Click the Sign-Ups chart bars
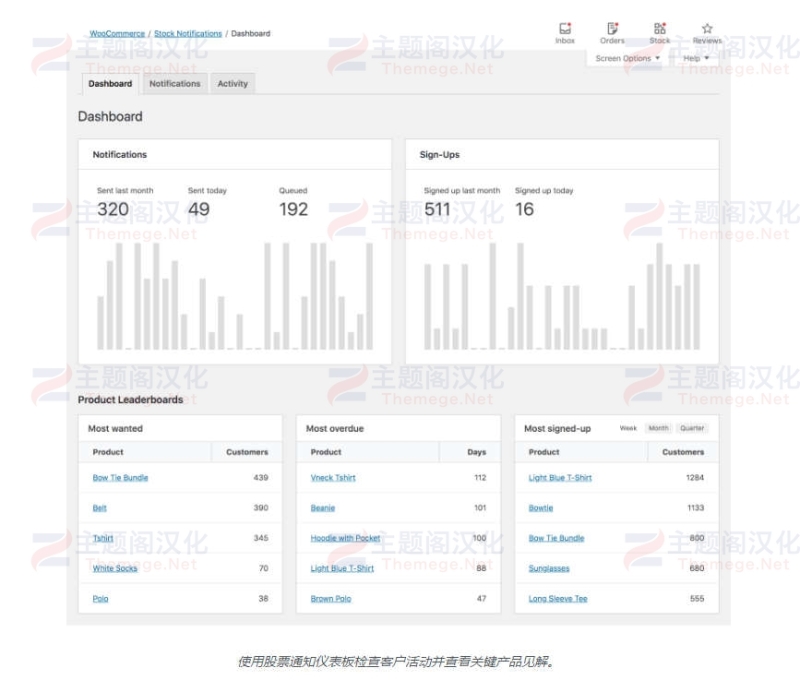This screenshot has width=800, height=680. (562, 296)
